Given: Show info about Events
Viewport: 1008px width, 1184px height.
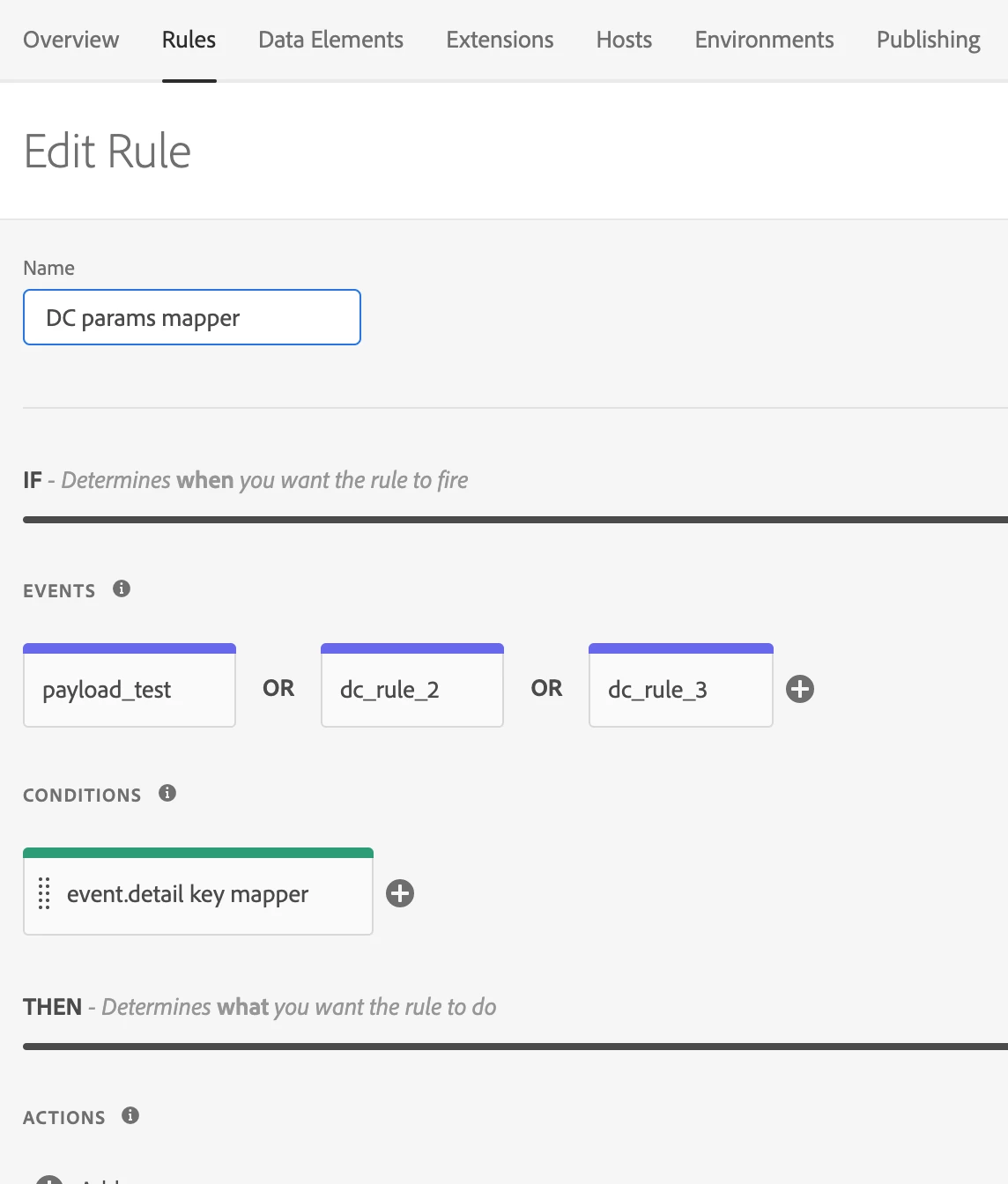Looking at the screenshot, I should click(x=122, y=588).
